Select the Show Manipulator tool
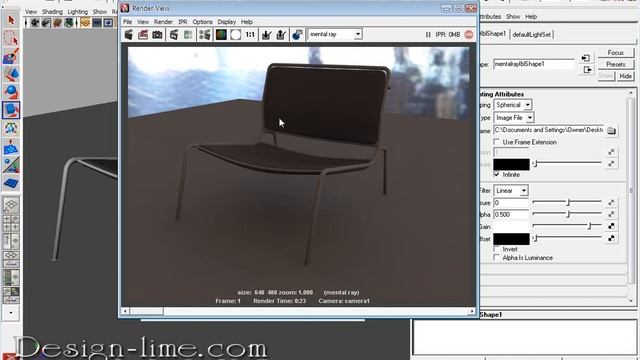This screenshot has width=640, height=360. 11,165
